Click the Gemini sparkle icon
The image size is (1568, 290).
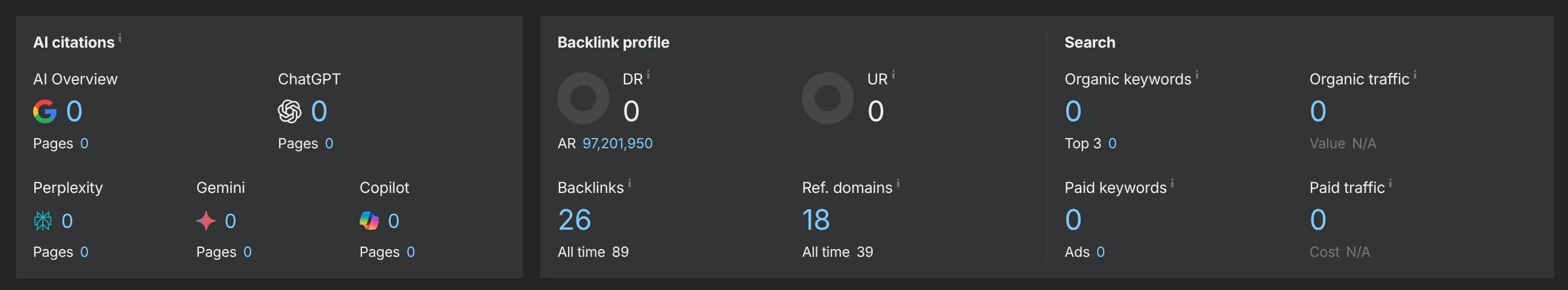pos(206,221)
